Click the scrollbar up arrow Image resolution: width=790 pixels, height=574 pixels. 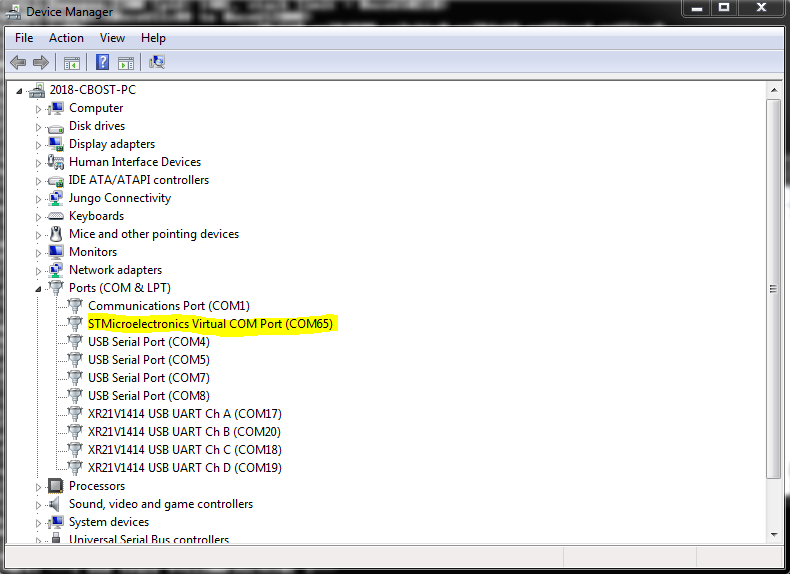(773, 90)
